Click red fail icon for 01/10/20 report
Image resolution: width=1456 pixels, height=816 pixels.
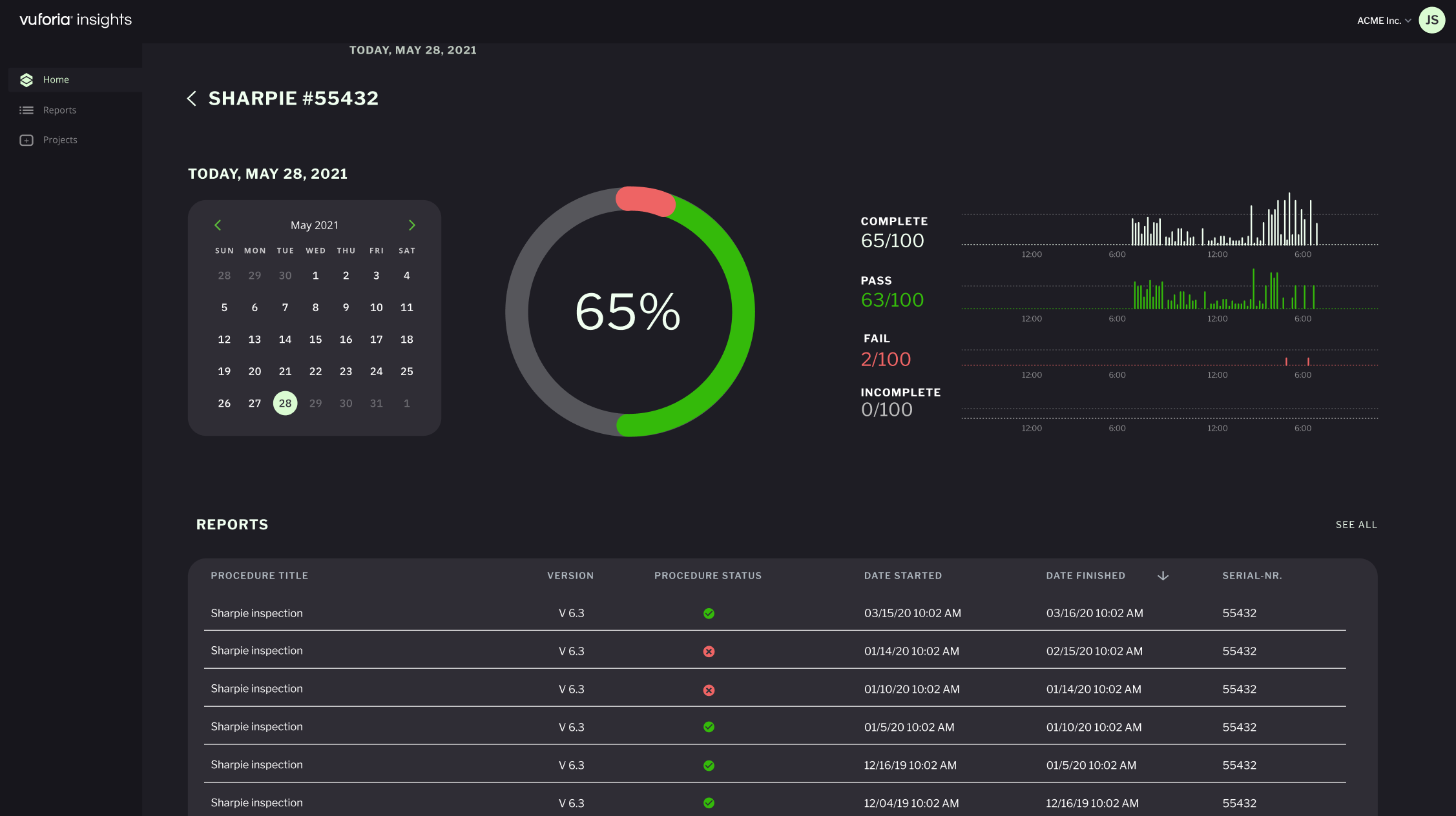point(709,690)
